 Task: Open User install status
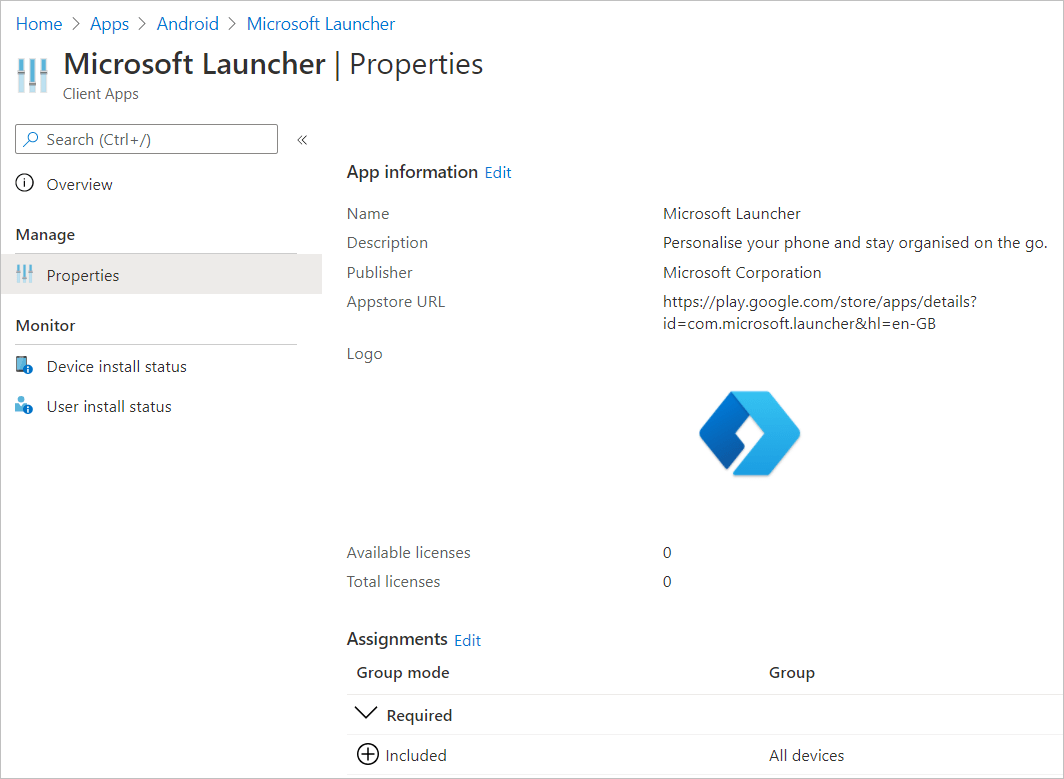[x=109, y=406]
